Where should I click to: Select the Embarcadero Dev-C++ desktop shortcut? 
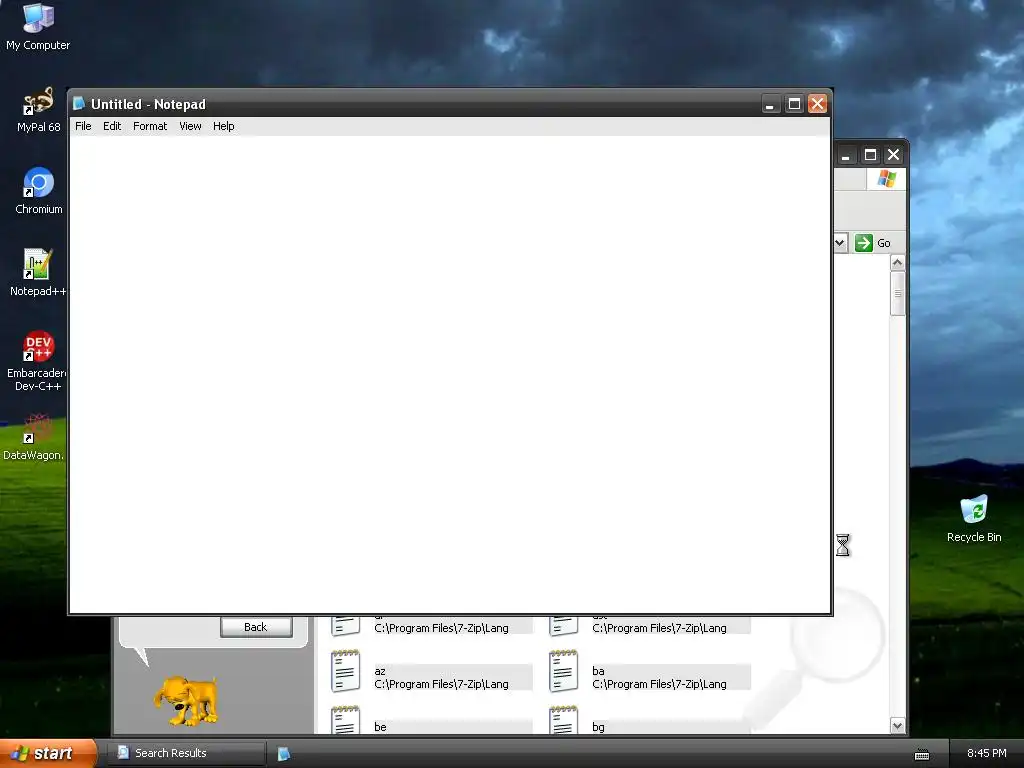click(x=36, y=360)
